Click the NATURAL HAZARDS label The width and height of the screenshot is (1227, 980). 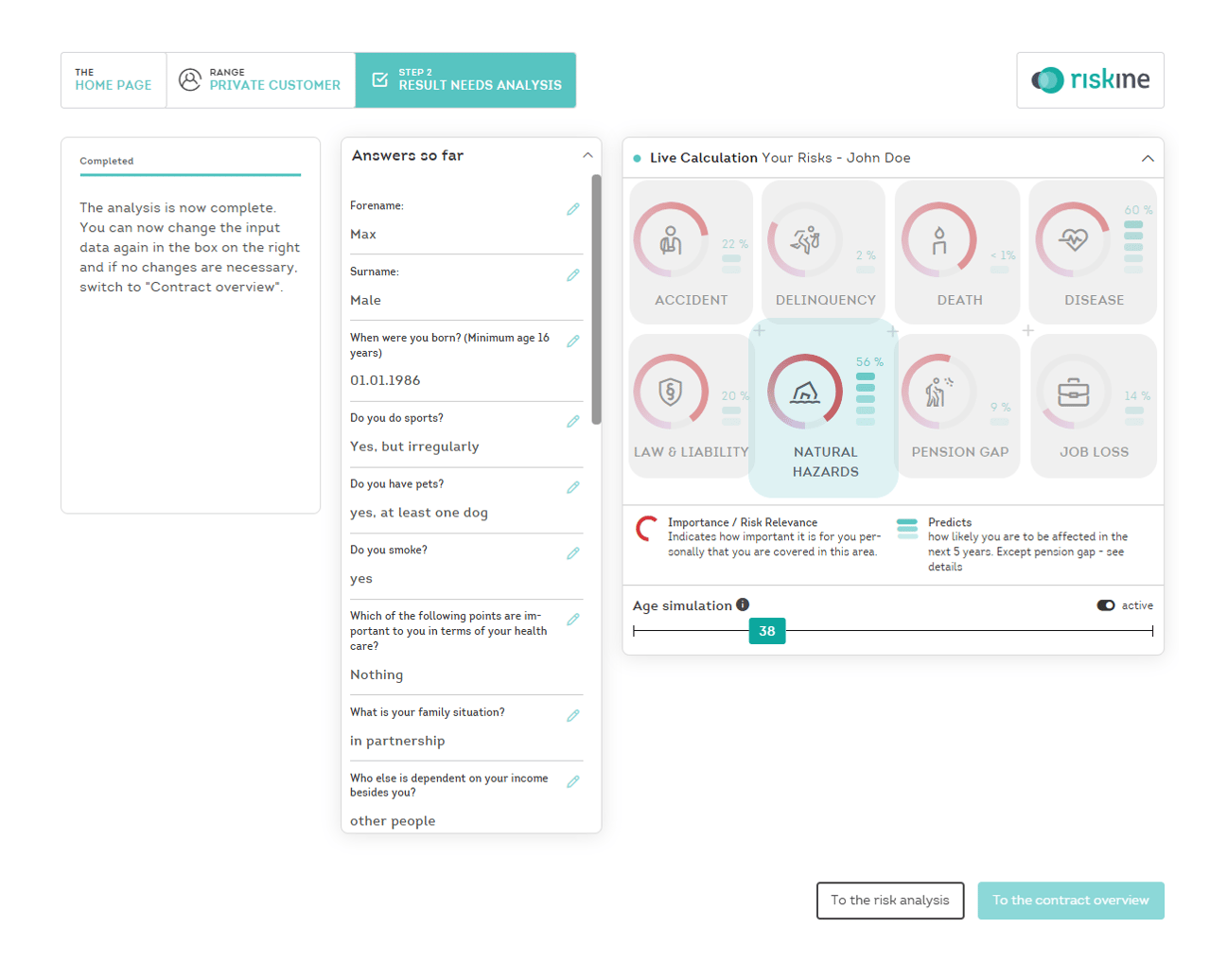tap(826, 462)
